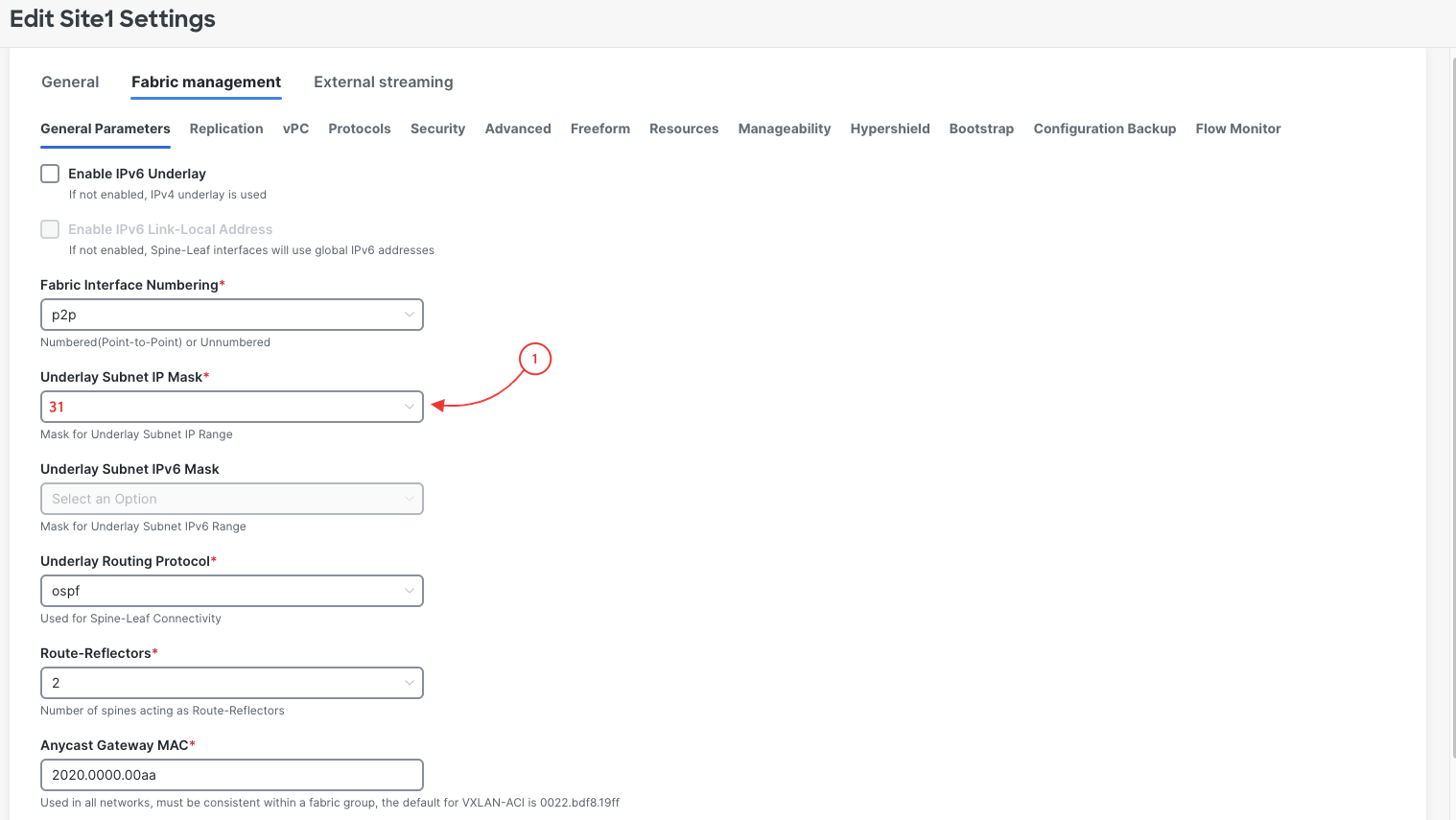This screenshot has height=820, width=1456.
Task: Open the Fabric Interface Numbering p2p dropdown
Action: click(x=232, y=315)
